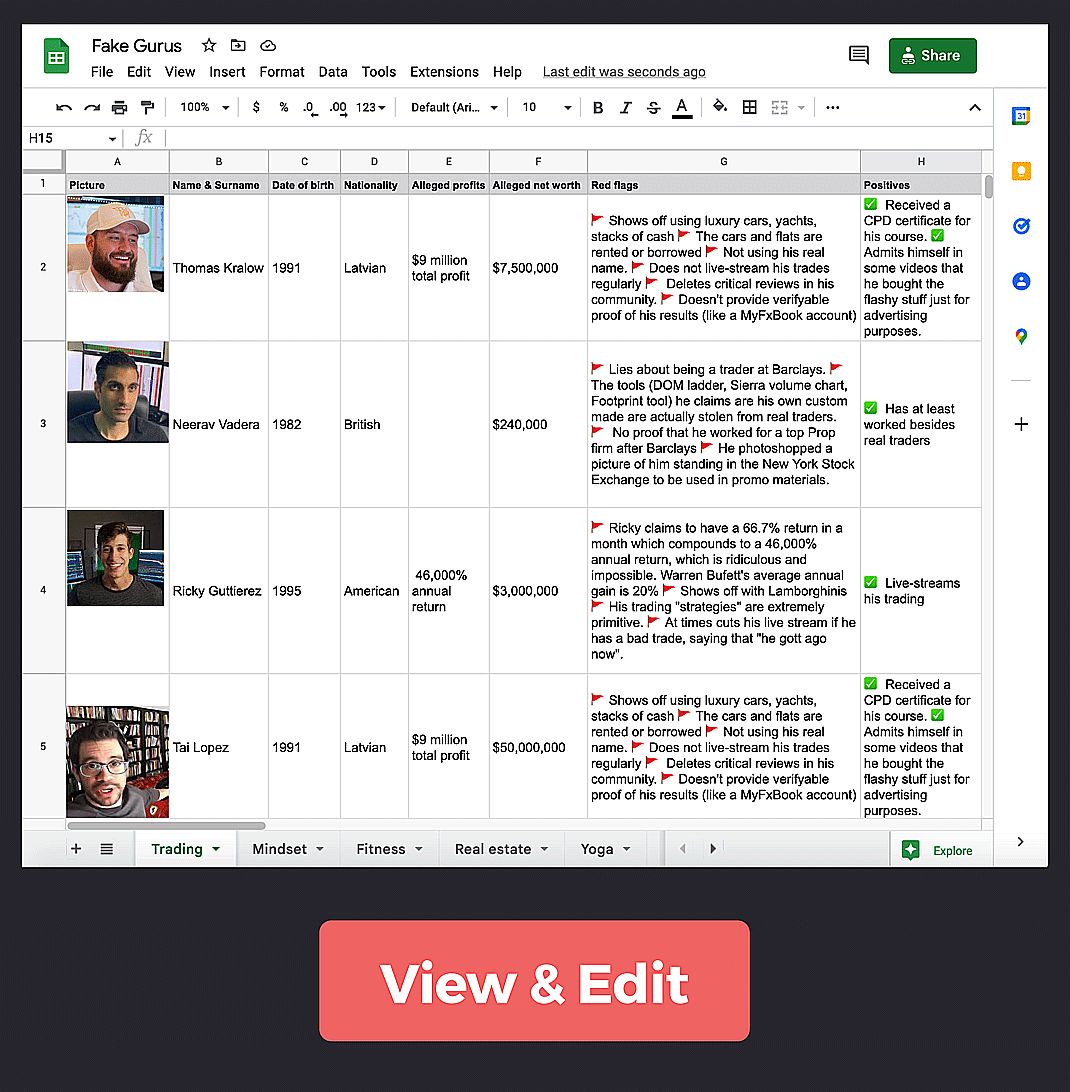1070x1092 pixels.
Task: Select the paint format tool
Action: 147,107
